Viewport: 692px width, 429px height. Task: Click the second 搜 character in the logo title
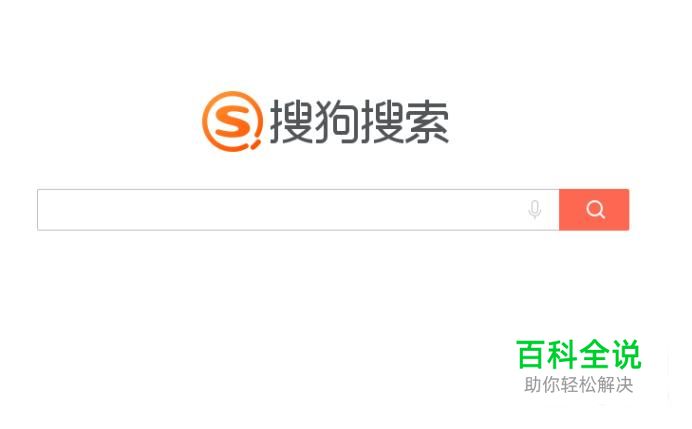(382, 121)
